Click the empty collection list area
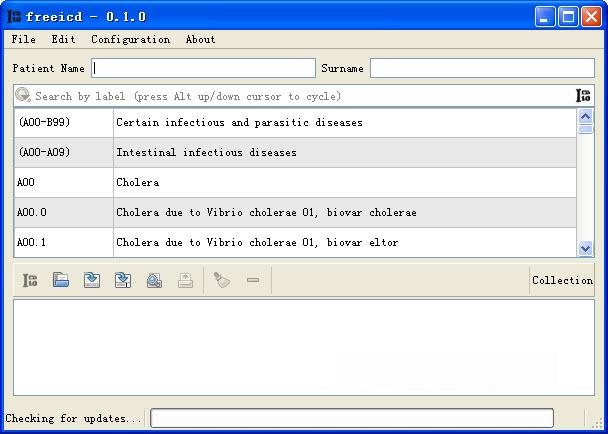The image size is (608, 434). click(x=304, y=348)
